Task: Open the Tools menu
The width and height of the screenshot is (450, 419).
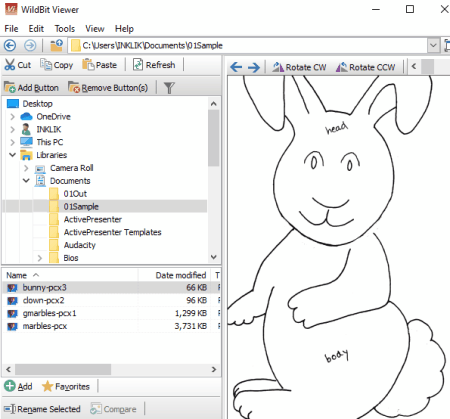Action: (65, 29)
